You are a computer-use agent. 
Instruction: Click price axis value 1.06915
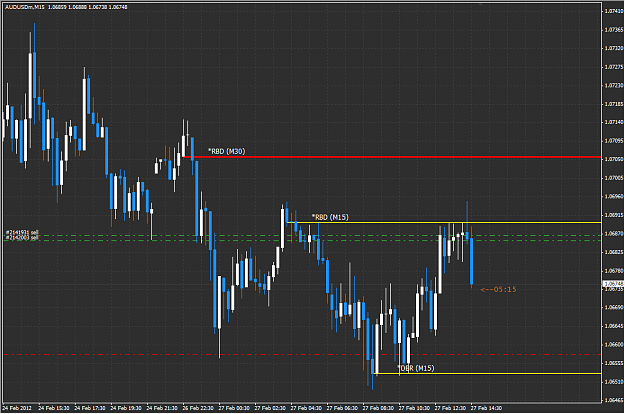(614, 215)
